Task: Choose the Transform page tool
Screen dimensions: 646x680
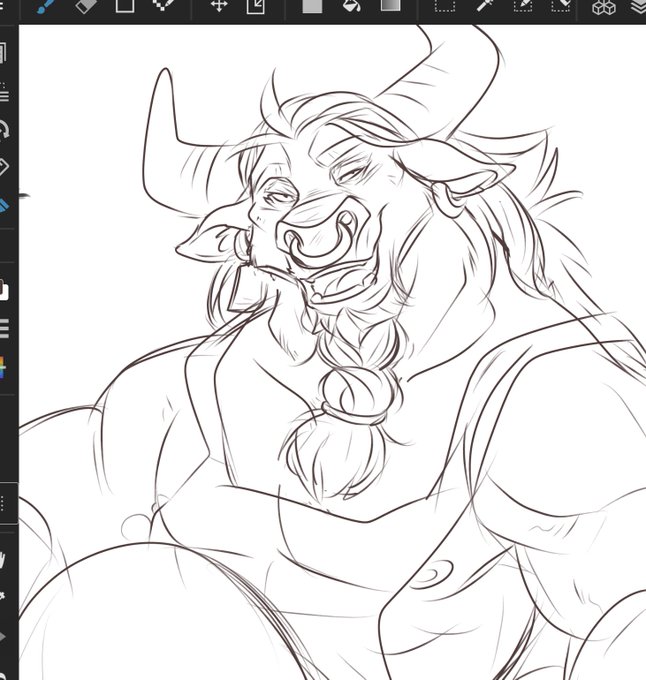Action: pyautogui.click(x=255, y=6)
